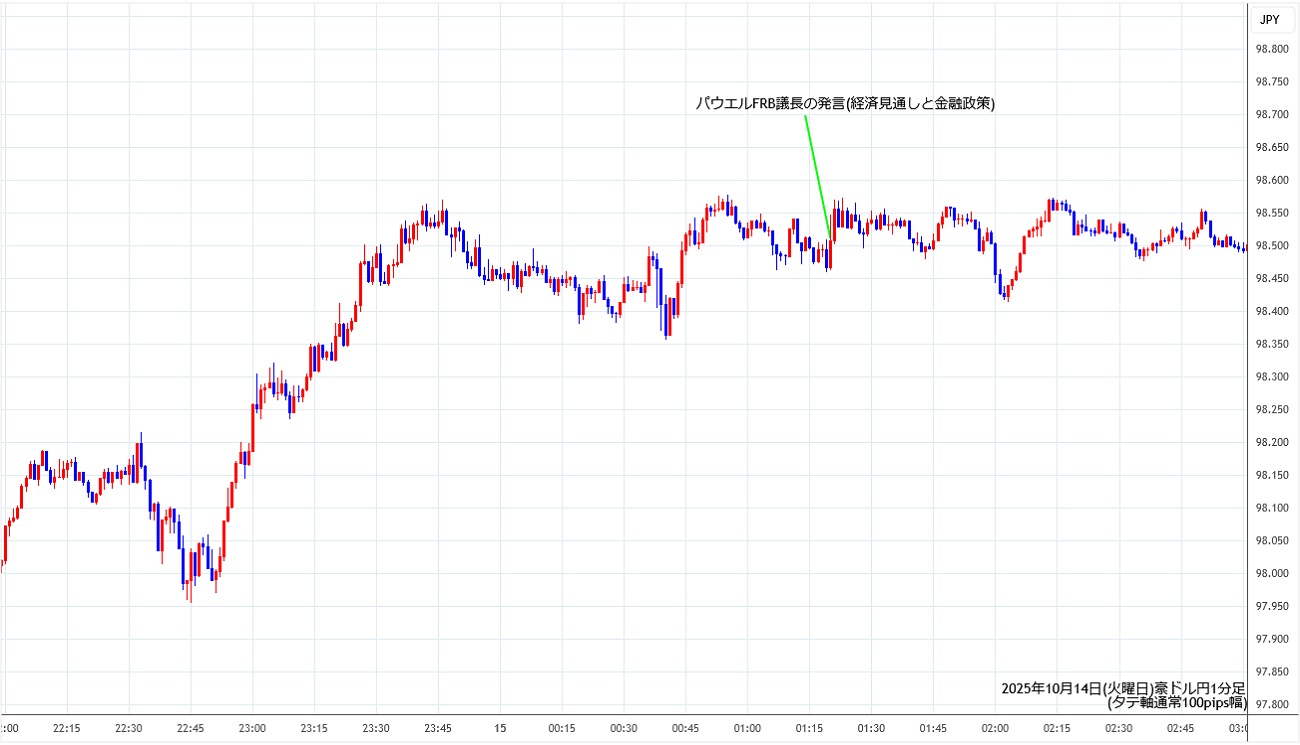The height and width of the screenshot is (745, 1300).
Task: Click the 98.250 price axis label
Action: tap(1271, 410)
